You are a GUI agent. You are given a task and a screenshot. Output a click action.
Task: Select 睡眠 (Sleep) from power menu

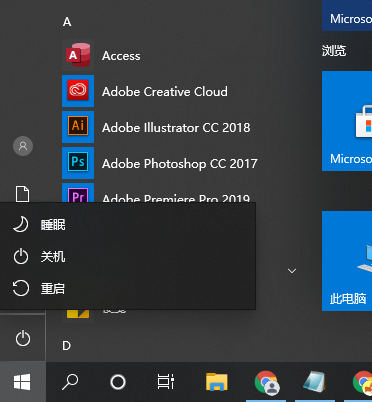[x=128, y=225]
